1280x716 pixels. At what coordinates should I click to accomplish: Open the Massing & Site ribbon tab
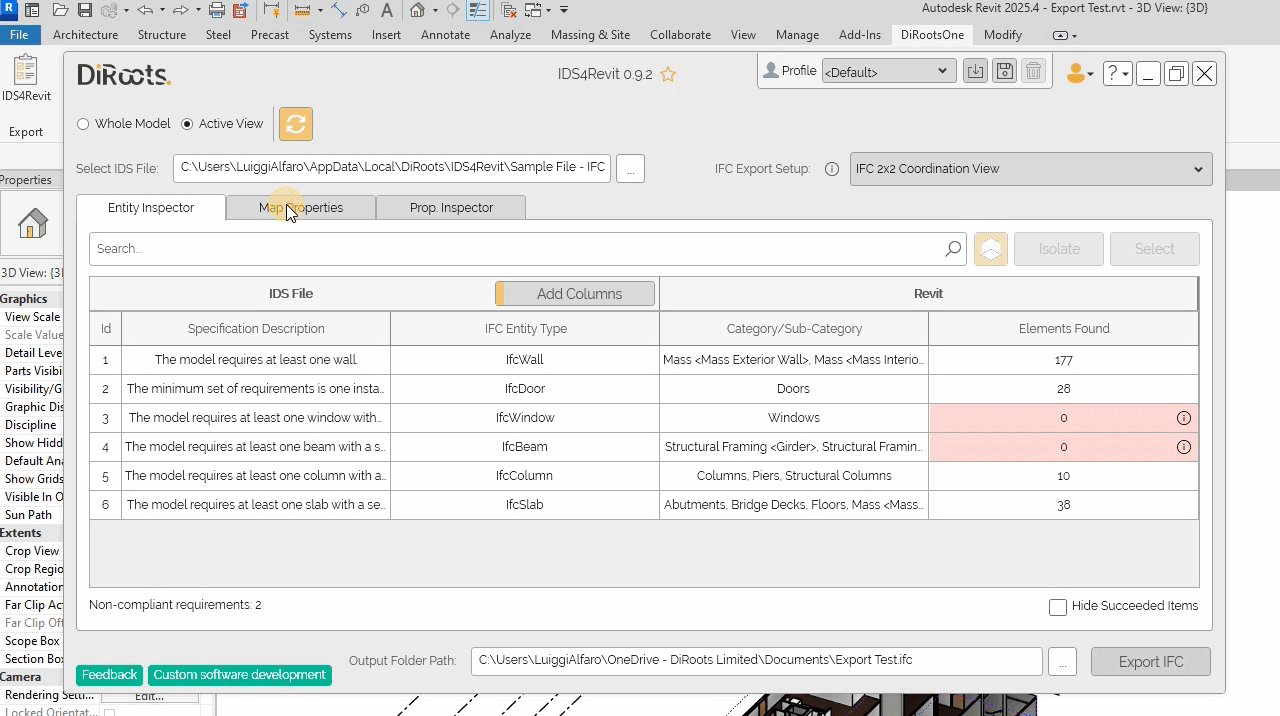(590, 35)
